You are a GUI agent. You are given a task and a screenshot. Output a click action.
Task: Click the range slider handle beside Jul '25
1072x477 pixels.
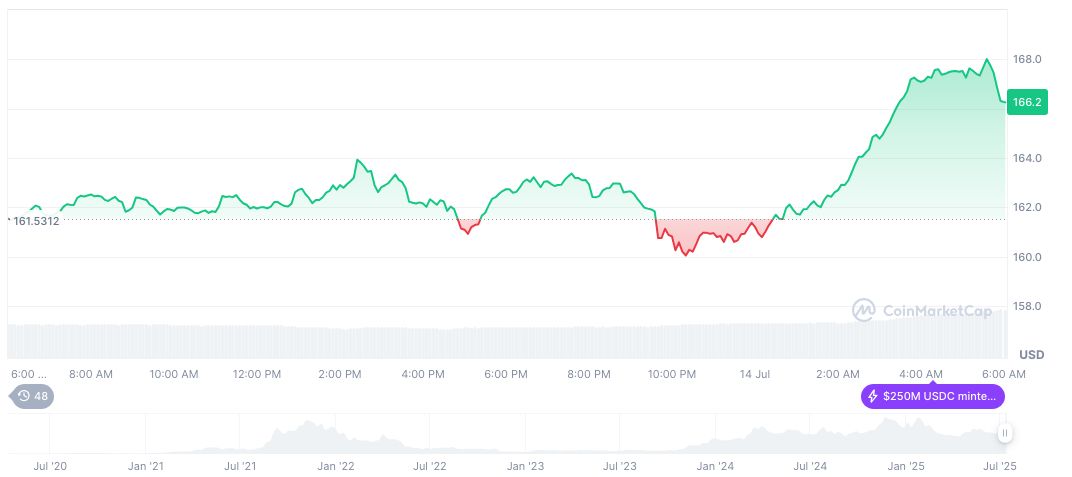(x=1004, y=433)
